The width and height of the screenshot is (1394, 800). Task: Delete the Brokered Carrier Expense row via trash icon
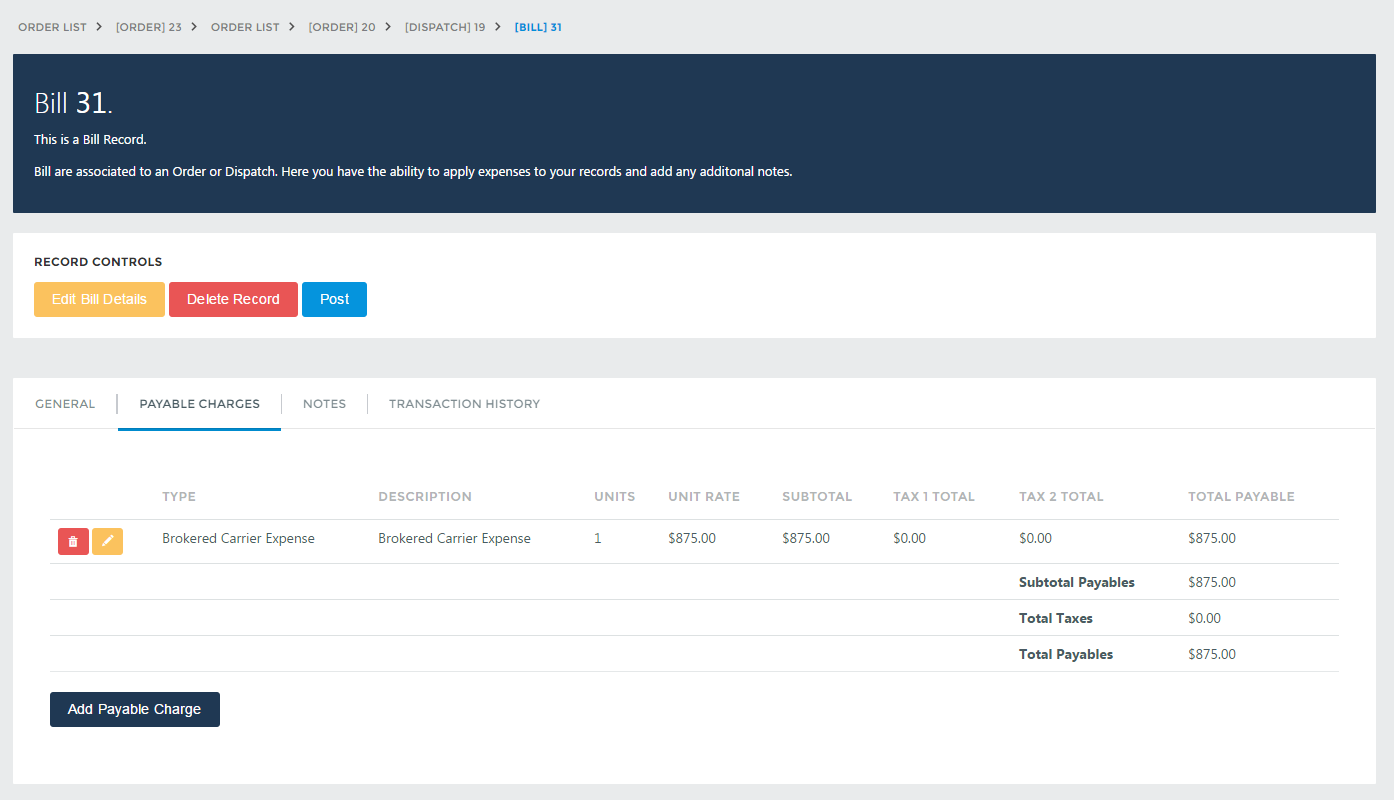[x=73, y=541]
